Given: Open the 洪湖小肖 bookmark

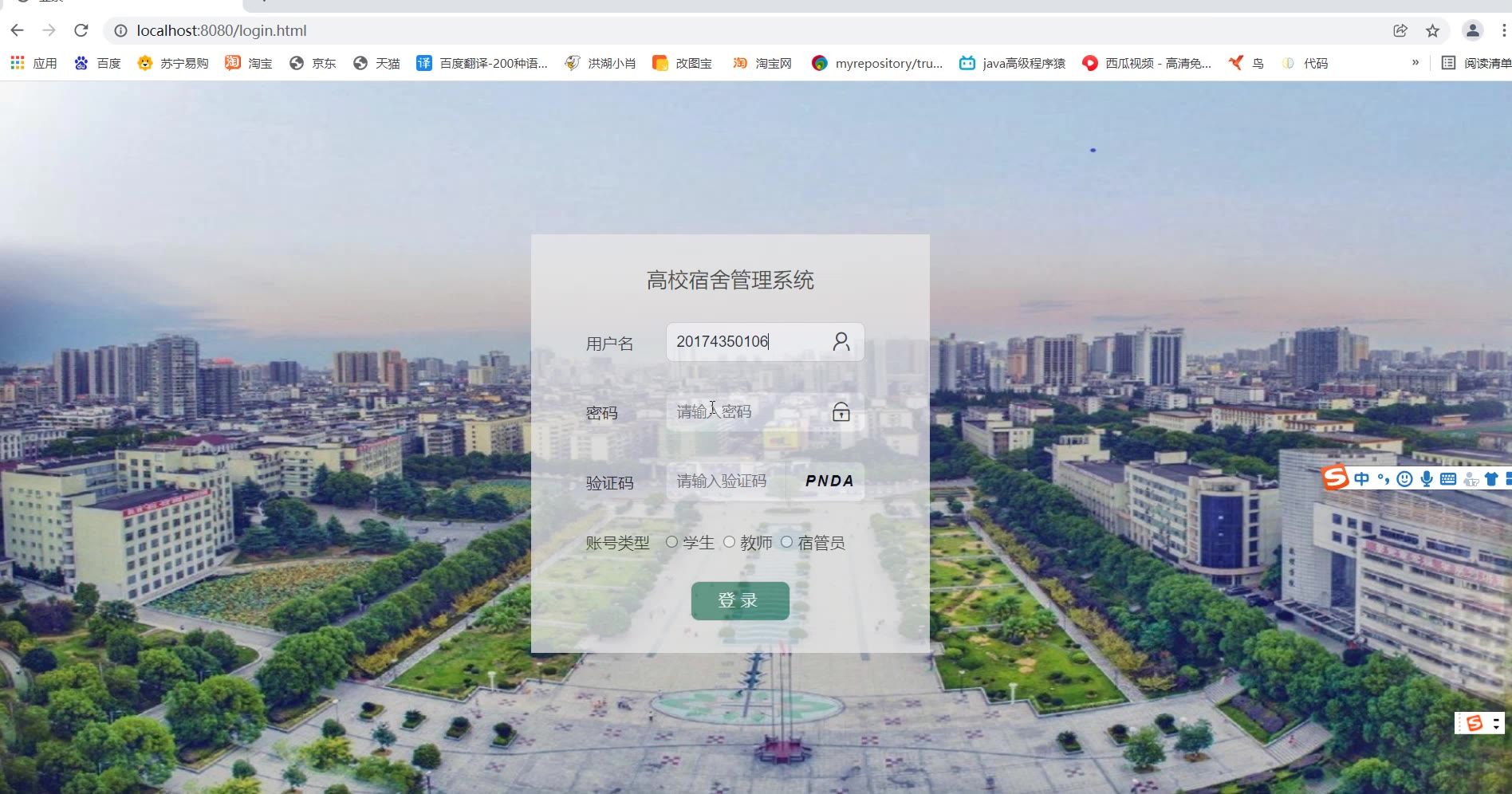Looking at the screenshot, I should (x=600, y=63).
